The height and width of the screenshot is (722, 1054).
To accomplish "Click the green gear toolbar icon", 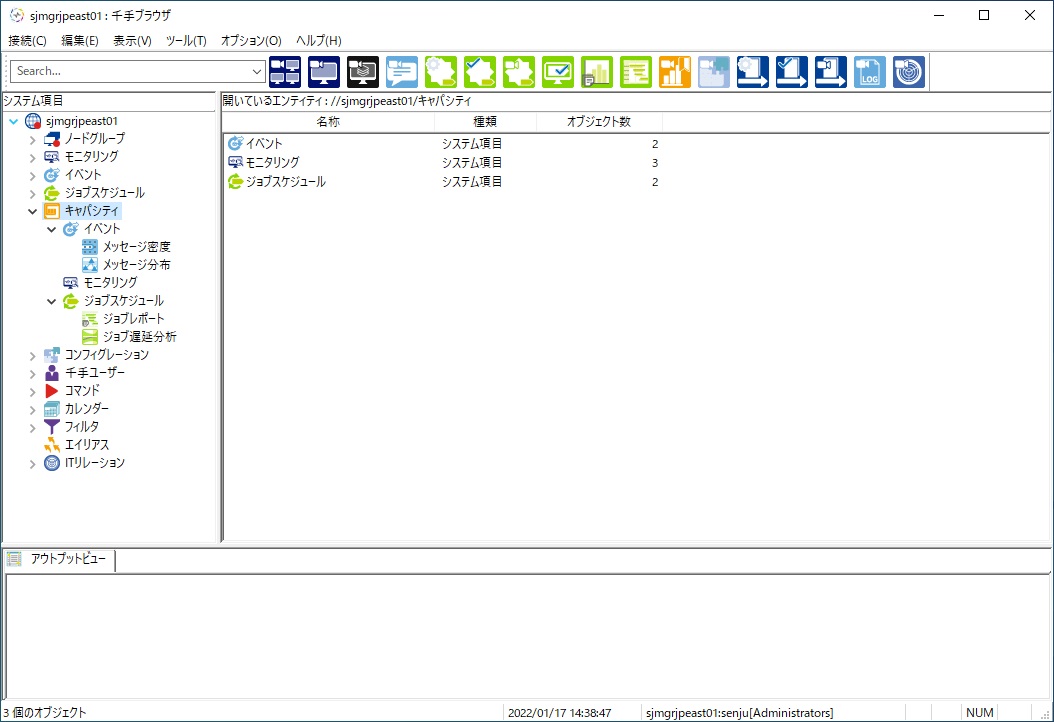I will click(x=441, y=72).
